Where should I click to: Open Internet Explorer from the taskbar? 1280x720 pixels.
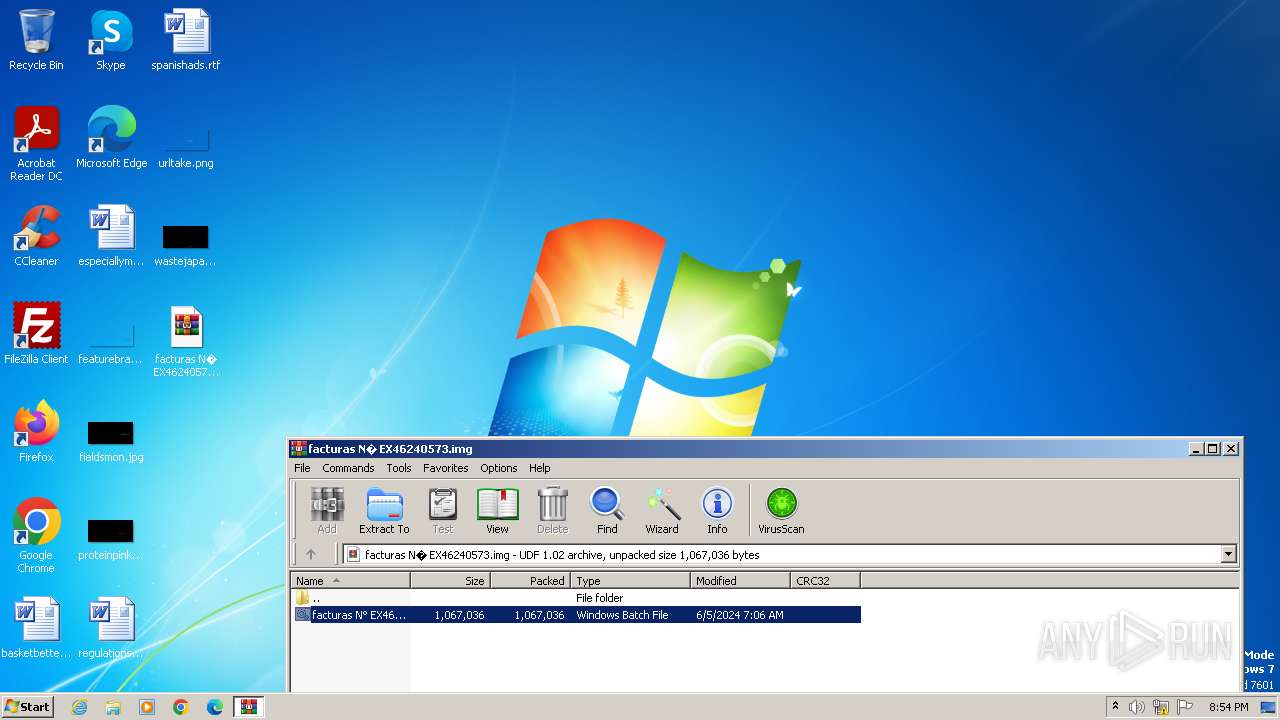click(79, 707)
